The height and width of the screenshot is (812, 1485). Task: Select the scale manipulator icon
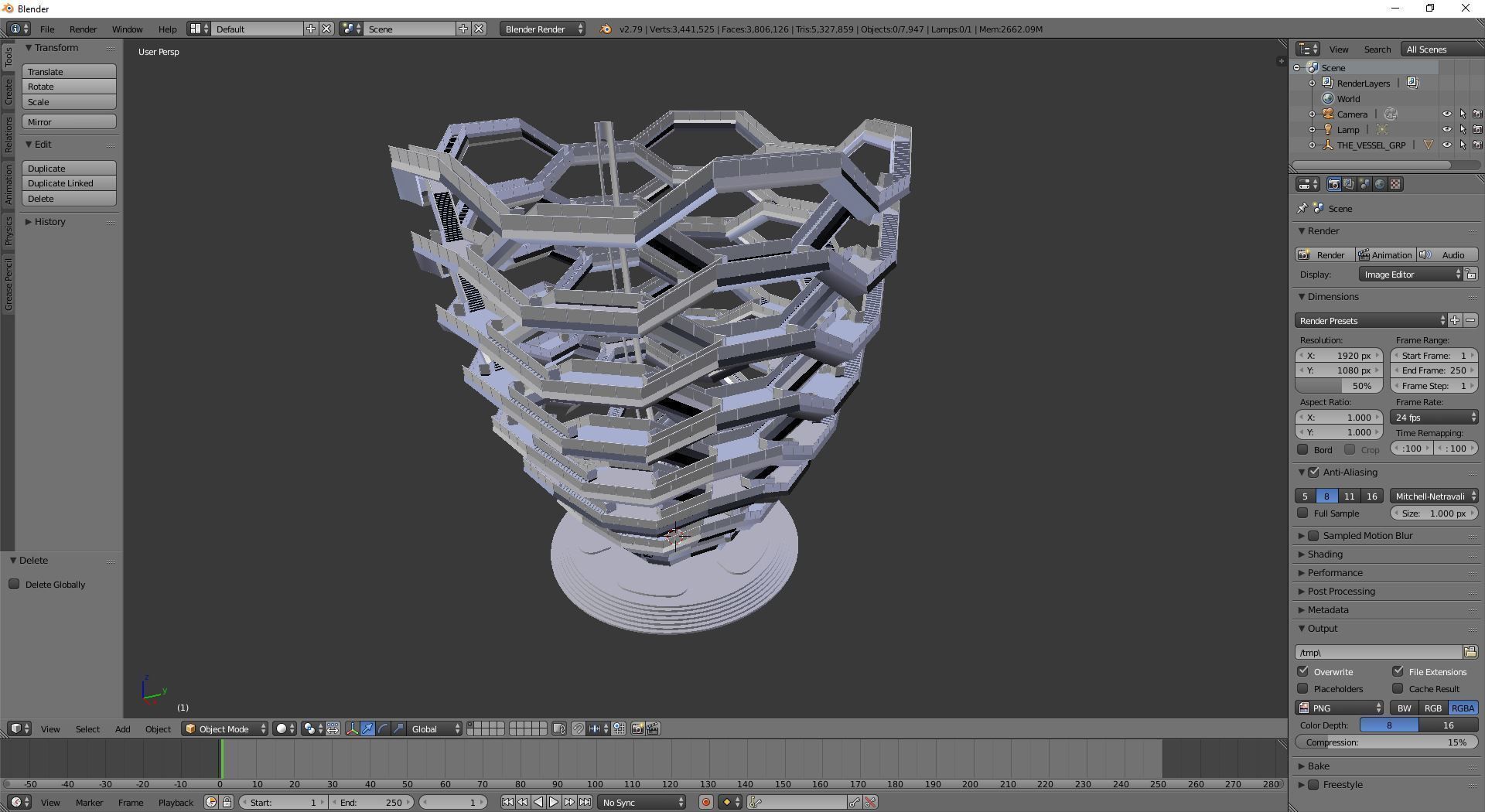click(x=398, y=728)
